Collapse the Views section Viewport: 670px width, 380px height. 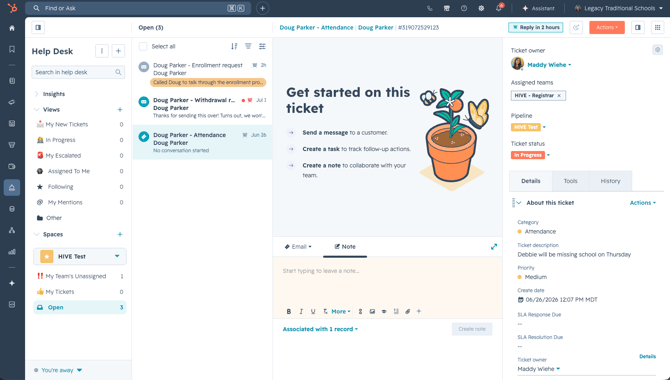[x=36, y=109]
